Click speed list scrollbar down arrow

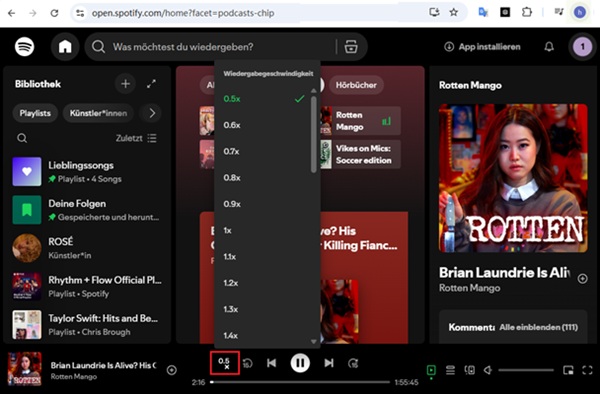point(314,341)
